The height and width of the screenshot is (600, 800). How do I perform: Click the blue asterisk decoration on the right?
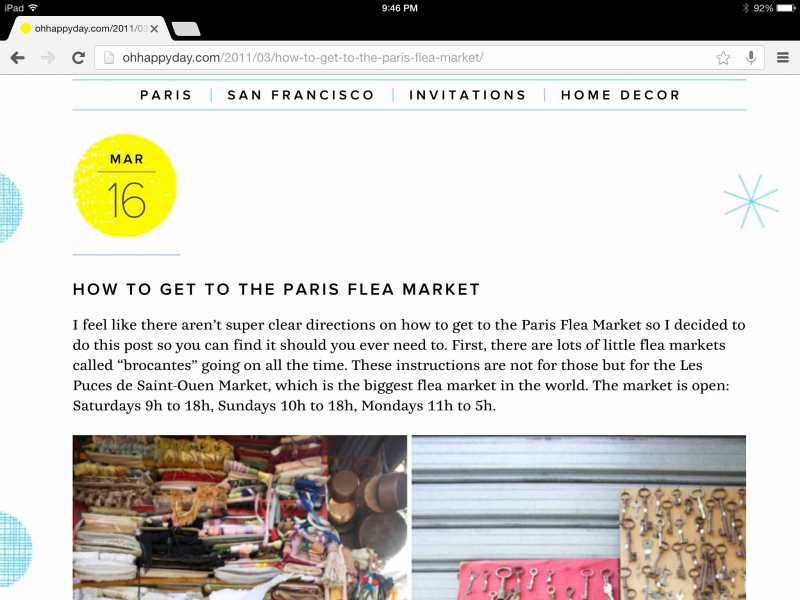tap(751, 202)
